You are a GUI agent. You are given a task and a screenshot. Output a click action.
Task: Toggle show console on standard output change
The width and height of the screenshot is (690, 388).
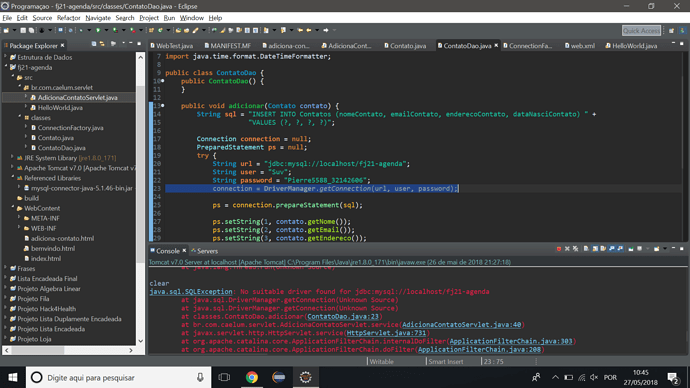point(612,249)
